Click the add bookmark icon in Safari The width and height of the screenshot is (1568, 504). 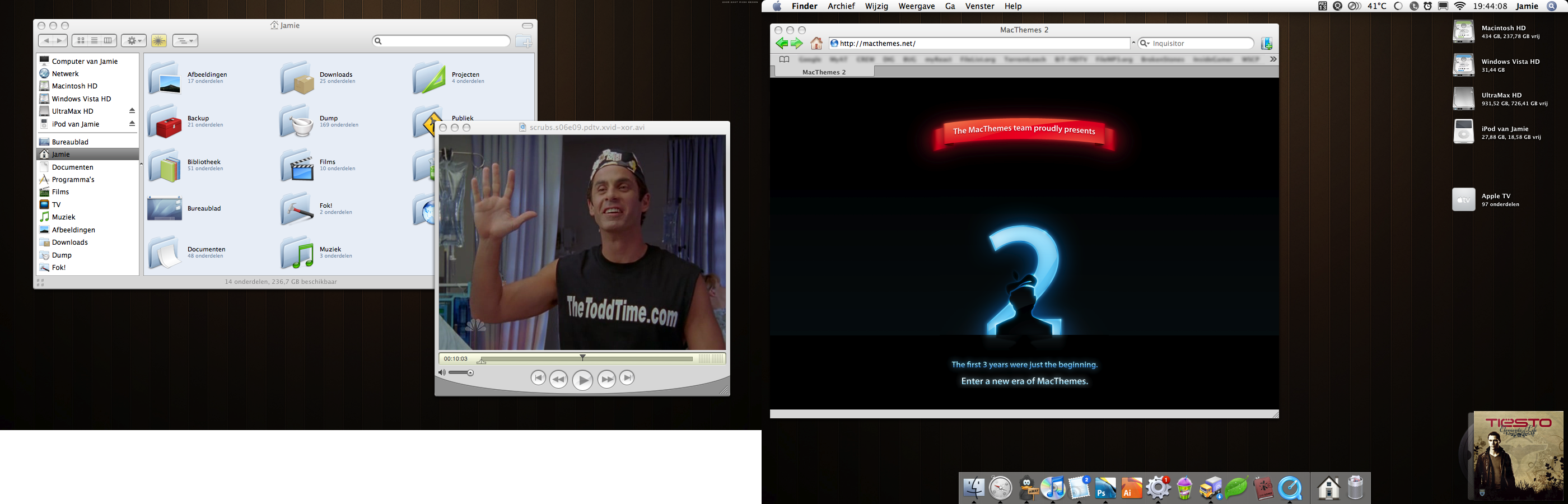1267,43
